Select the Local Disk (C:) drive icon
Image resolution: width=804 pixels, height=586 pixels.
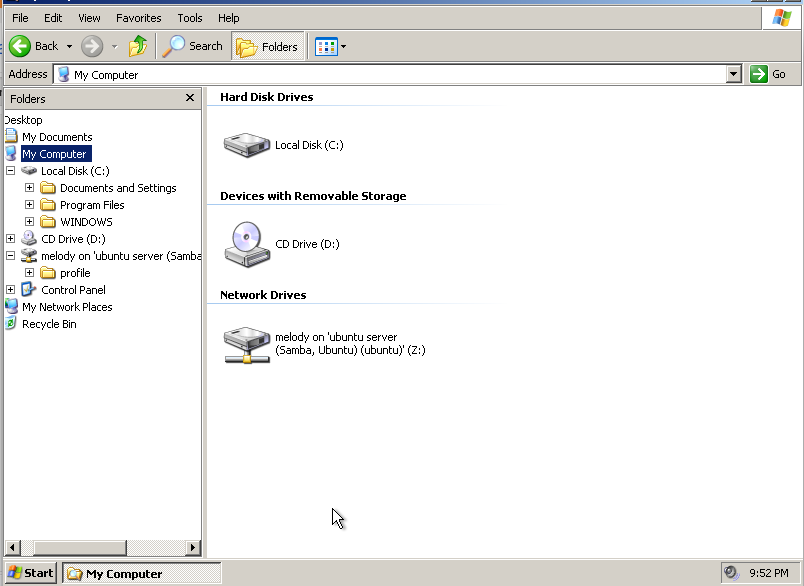[x=247, y=145]
